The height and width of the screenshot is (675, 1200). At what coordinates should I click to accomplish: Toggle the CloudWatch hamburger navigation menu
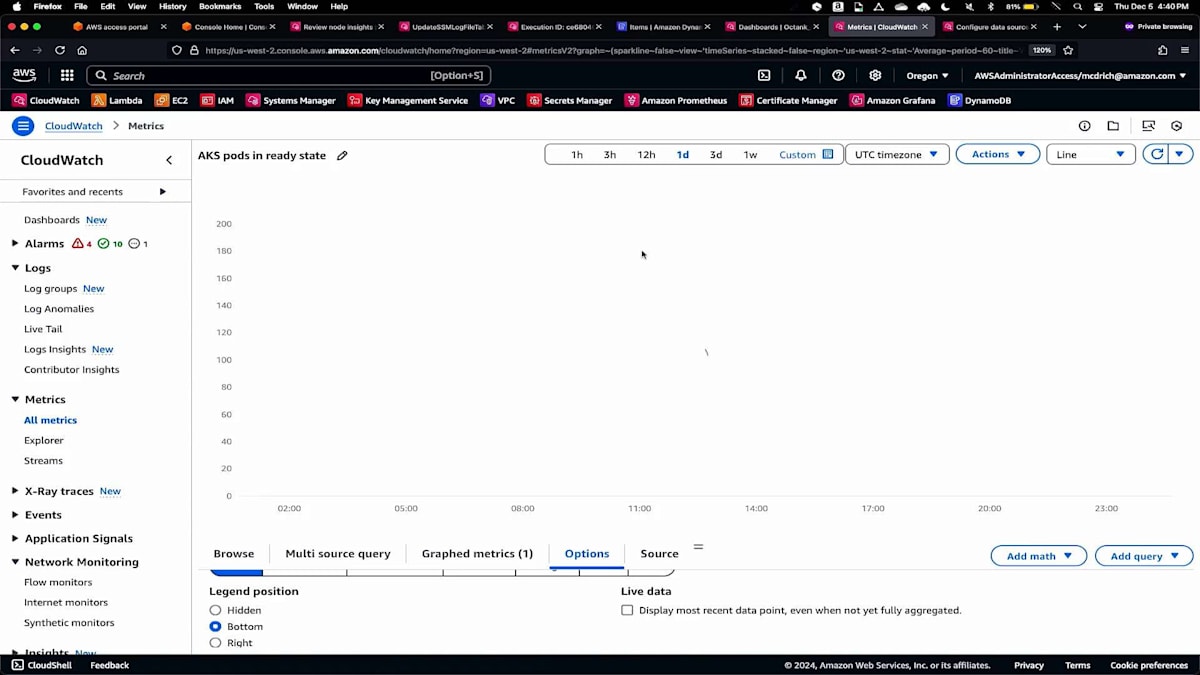pos(23,126)
